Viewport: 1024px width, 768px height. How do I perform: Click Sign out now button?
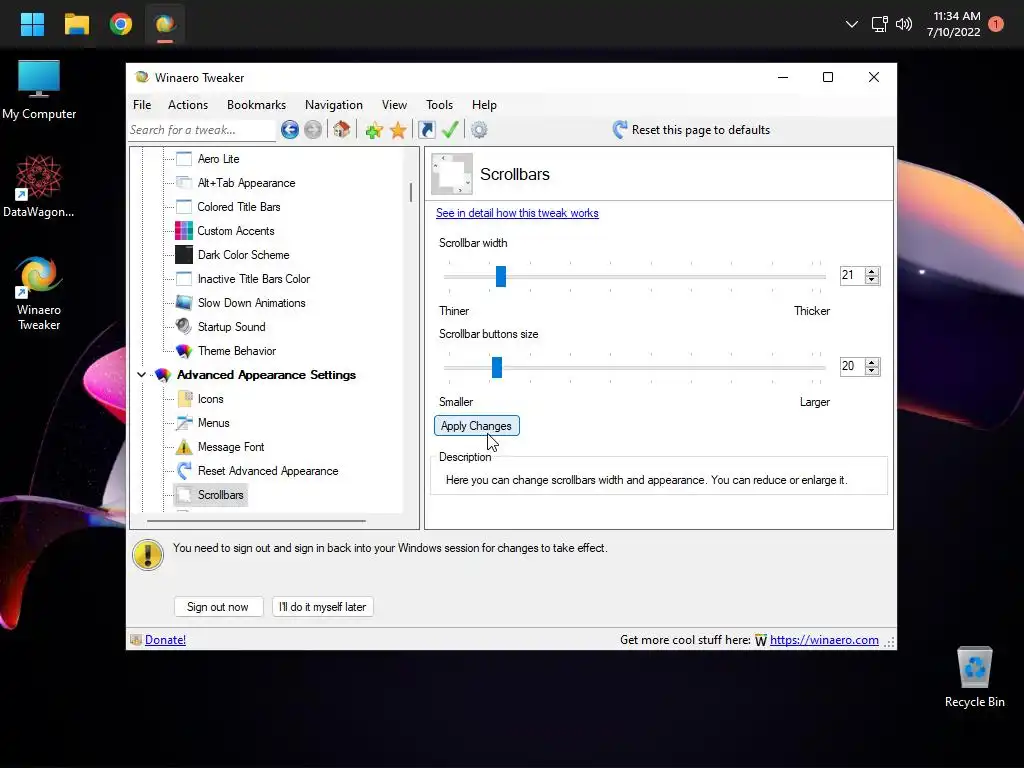click(218, 607)
